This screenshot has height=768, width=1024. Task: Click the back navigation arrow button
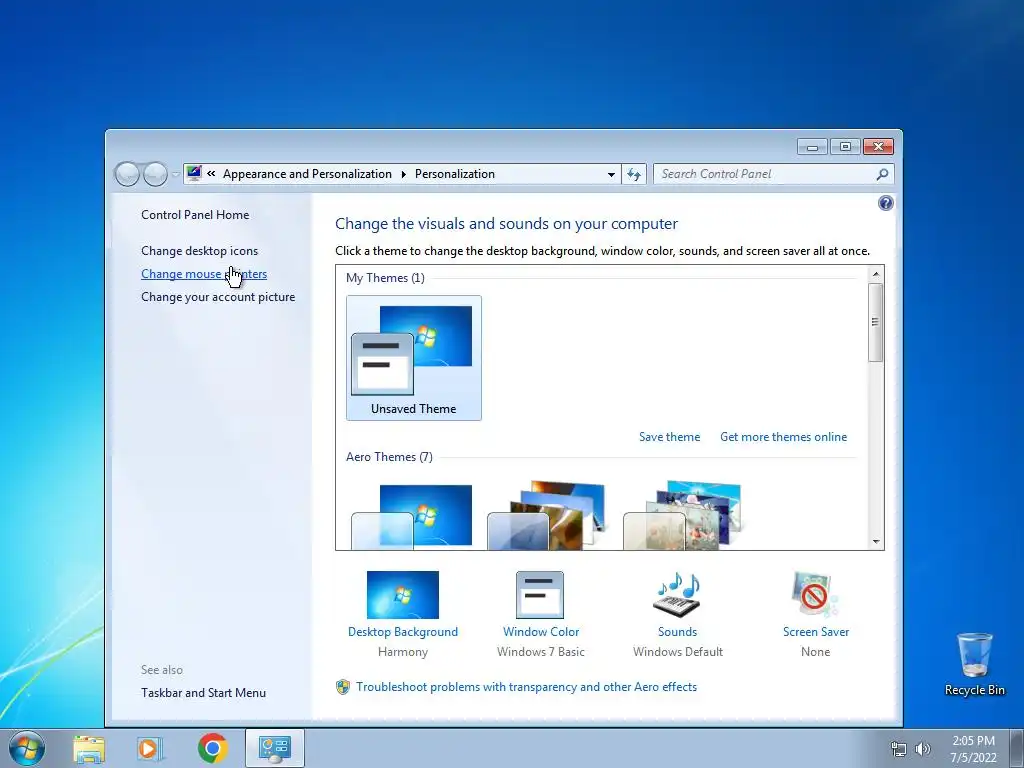click(x=127, y=174)
